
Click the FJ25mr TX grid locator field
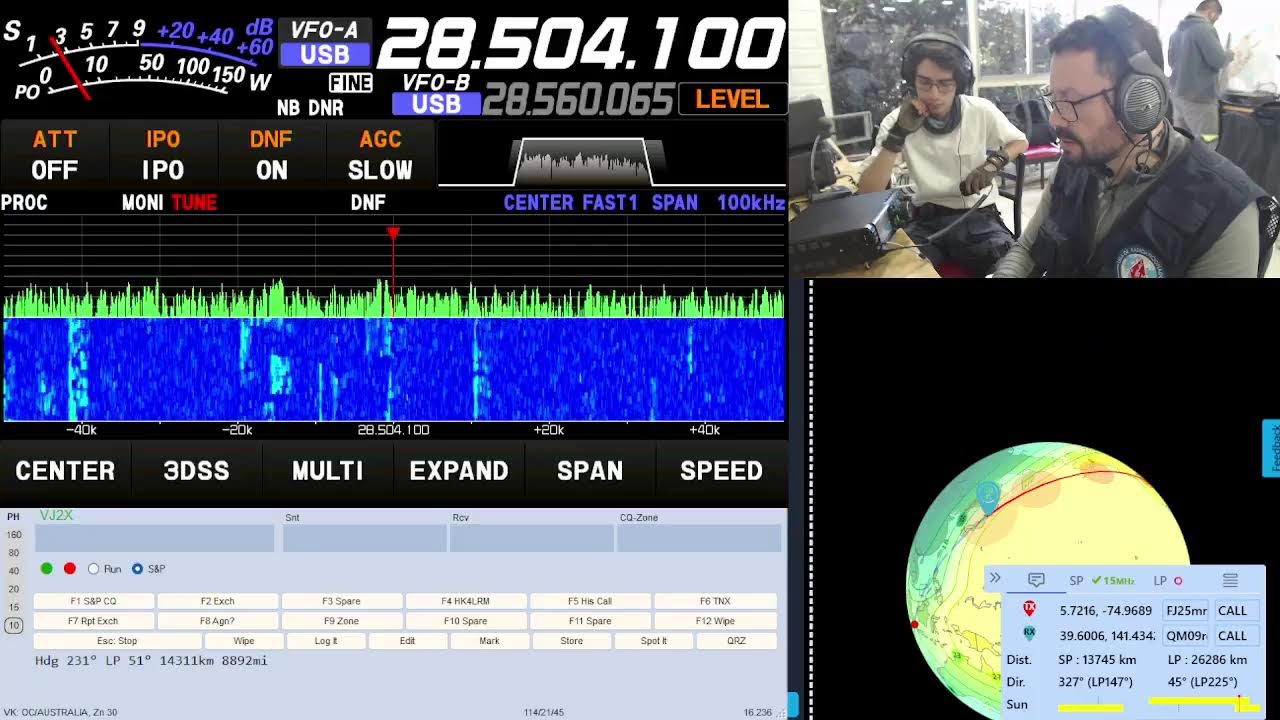click(x=1186, y=610)
